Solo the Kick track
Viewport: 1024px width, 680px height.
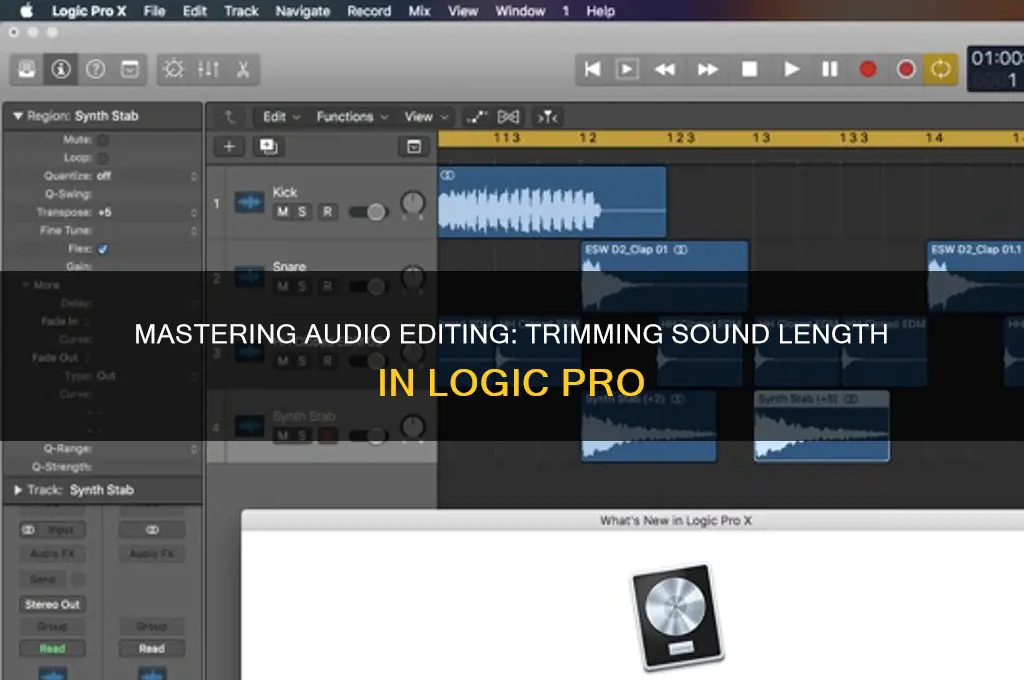click(x=302, y=212)
